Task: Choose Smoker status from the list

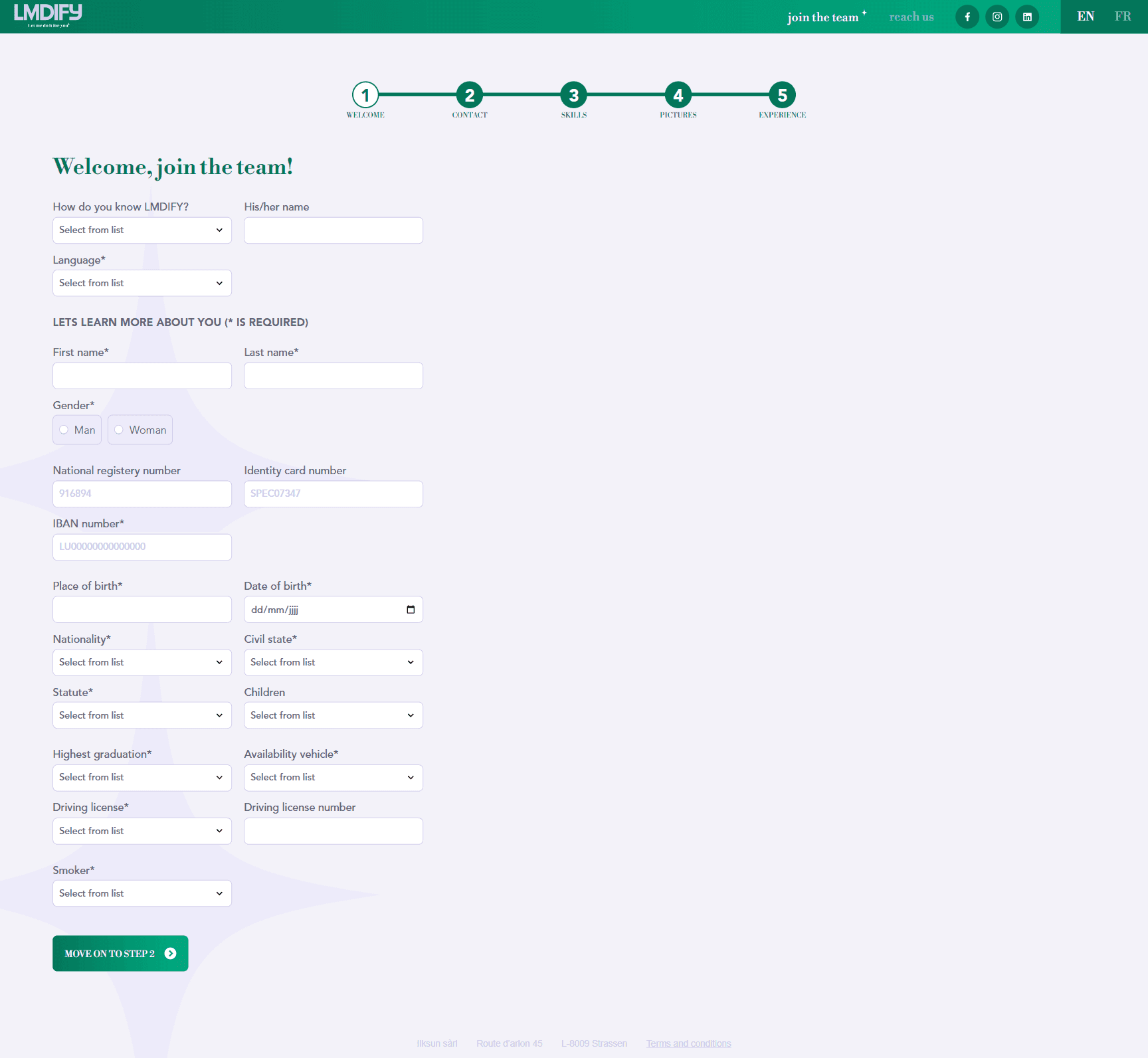Action: pyautogui.click(x=142, y=893)
